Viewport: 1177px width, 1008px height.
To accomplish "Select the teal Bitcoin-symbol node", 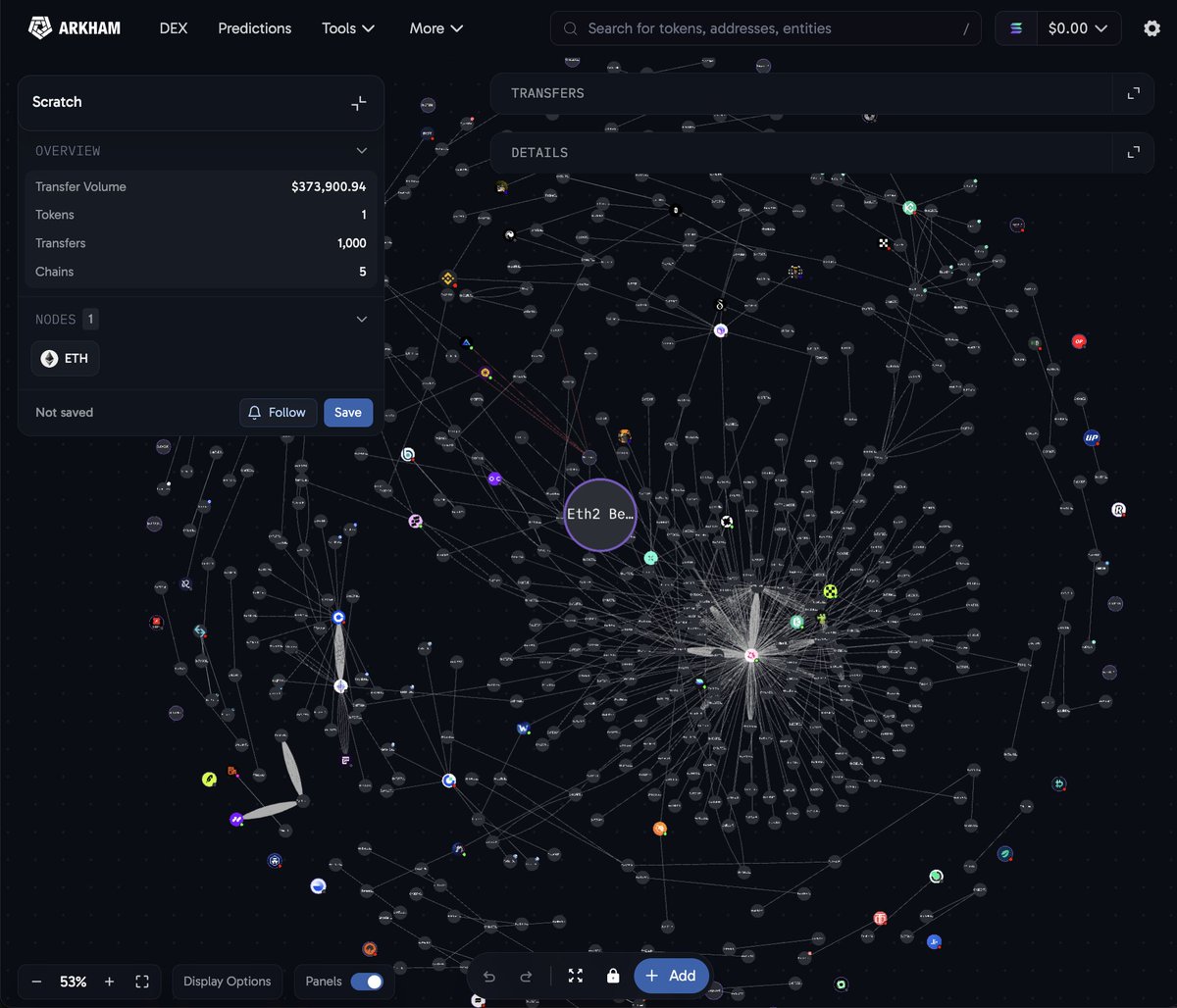I will coord(1059,783).
